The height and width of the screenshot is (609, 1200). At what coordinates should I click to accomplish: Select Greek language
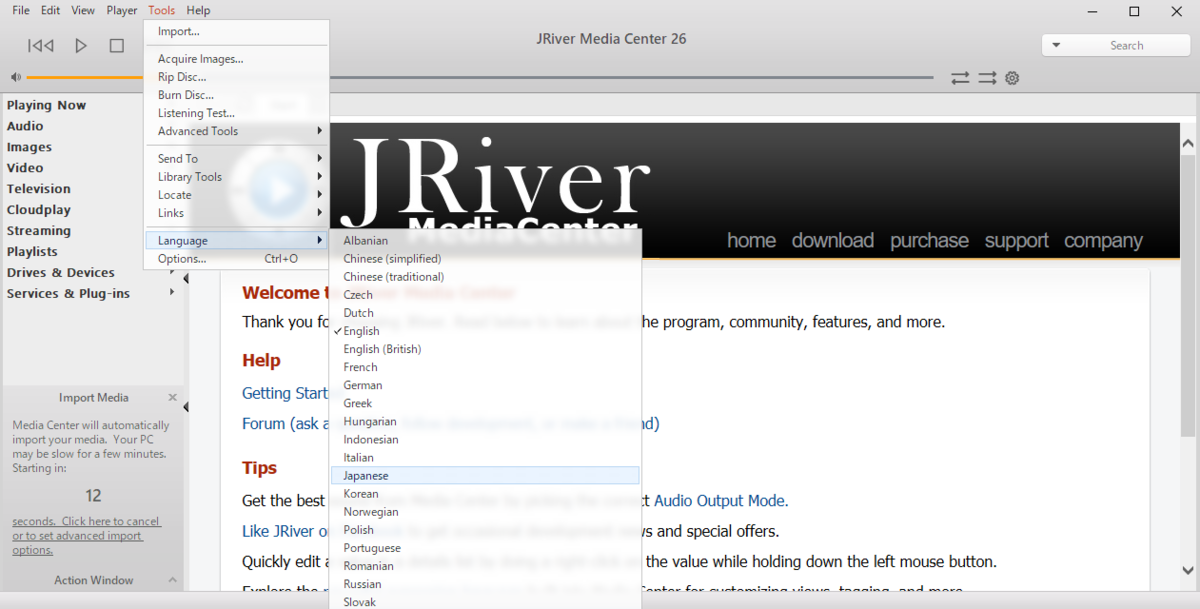[x=485, y=403]
